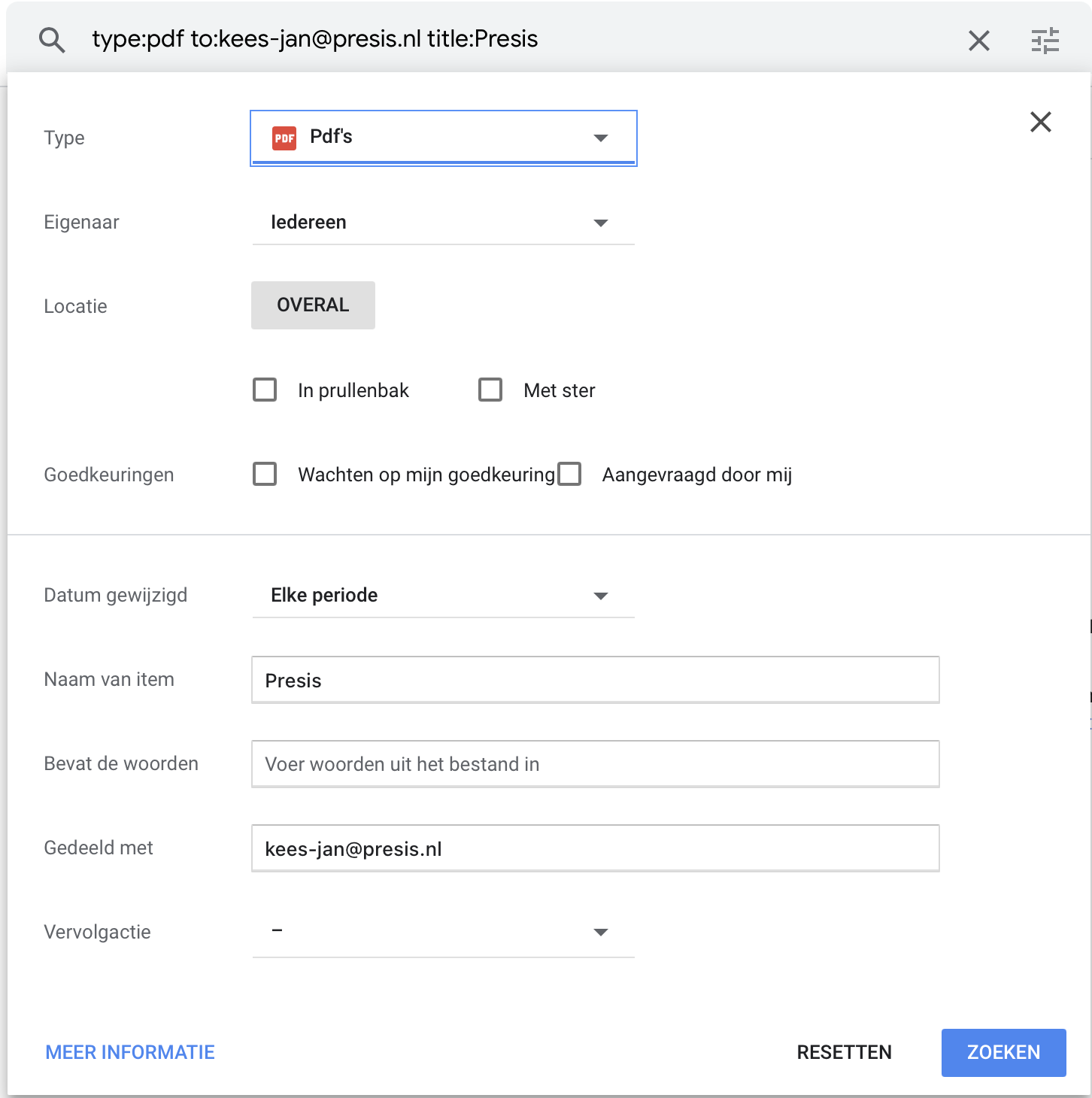
Task: Focus the 'Naam van item' text field
Action: click(595, 680)
